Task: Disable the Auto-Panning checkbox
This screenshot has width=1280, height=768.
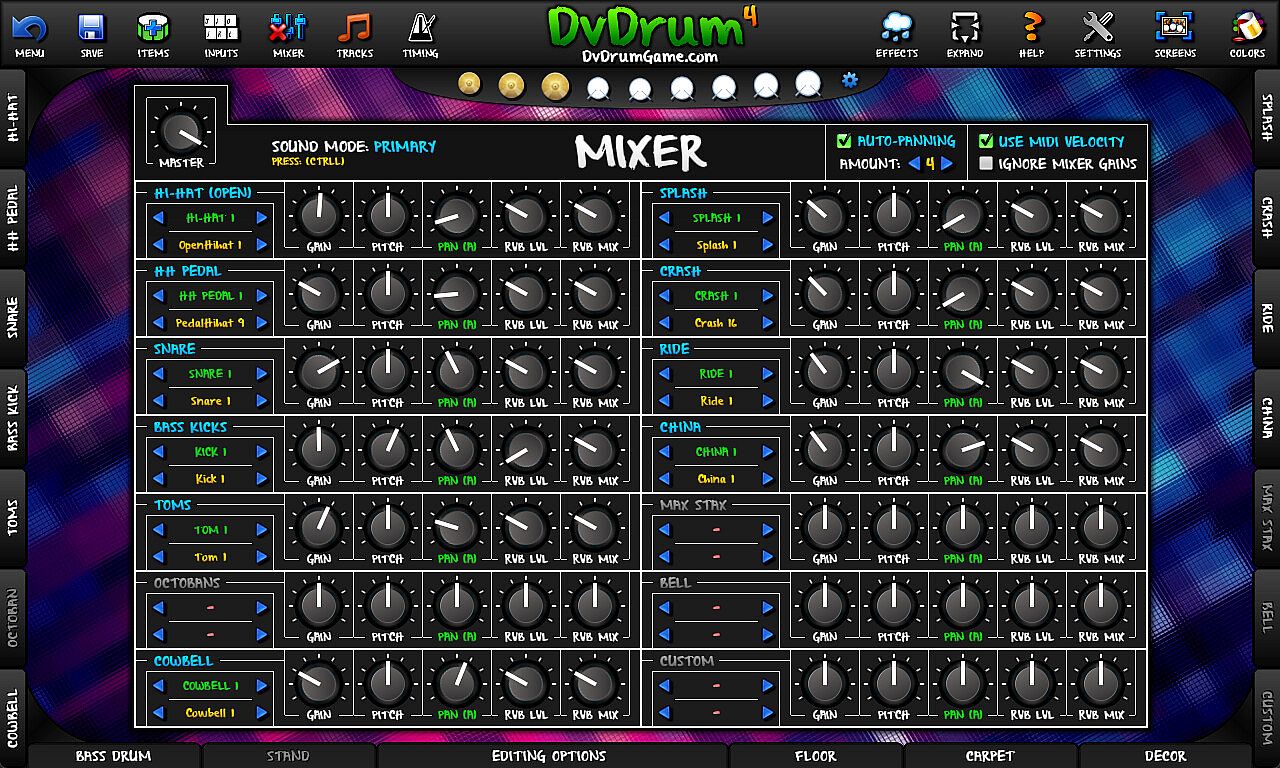Action: 844,141
